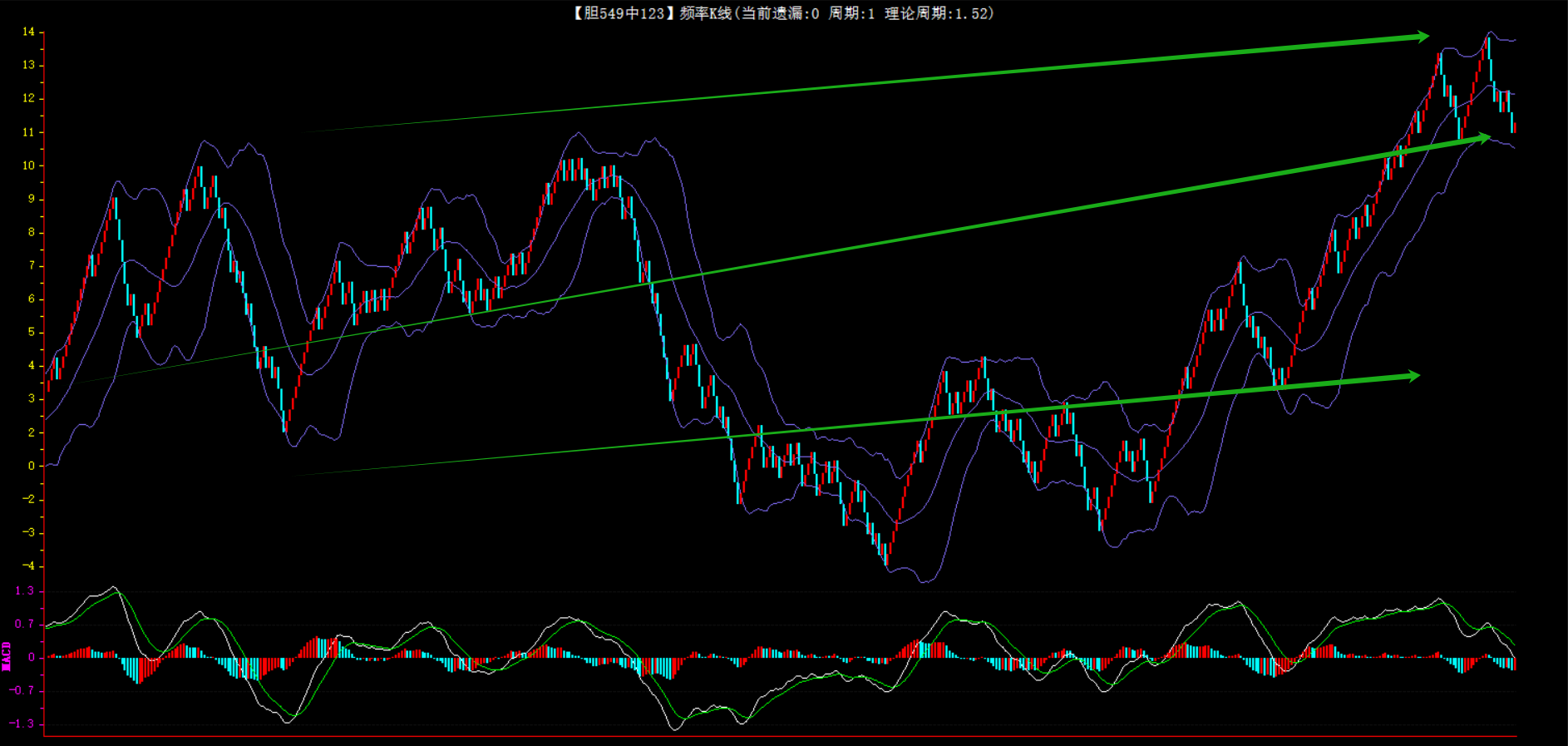Click the chart title text at top
Image resolution: width=1568 pixels, height=746 pixels.
[x=782, y=13]
